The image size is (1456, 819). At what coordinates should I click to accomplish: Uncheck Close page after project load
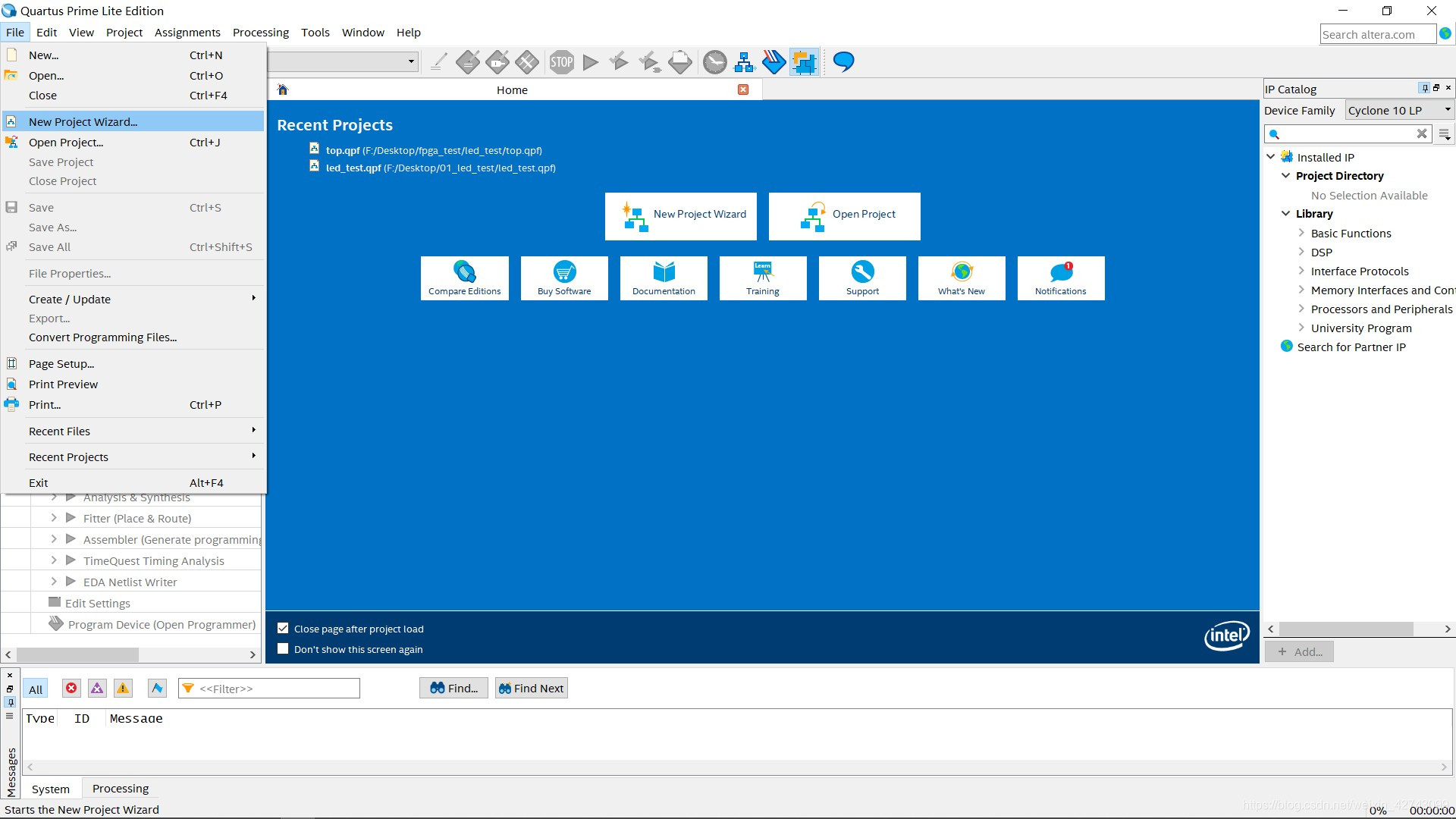point(283,629)
